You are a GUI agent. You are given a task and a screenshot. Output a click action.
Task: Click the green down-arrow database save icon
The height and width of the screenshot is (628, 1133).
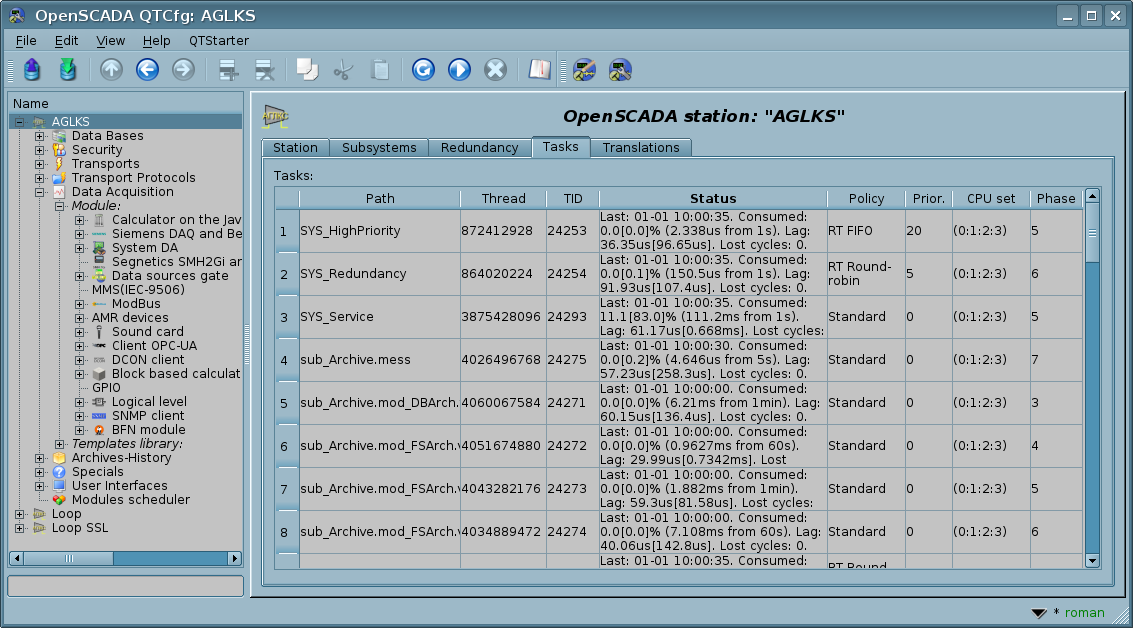click(x=67, y=70)
